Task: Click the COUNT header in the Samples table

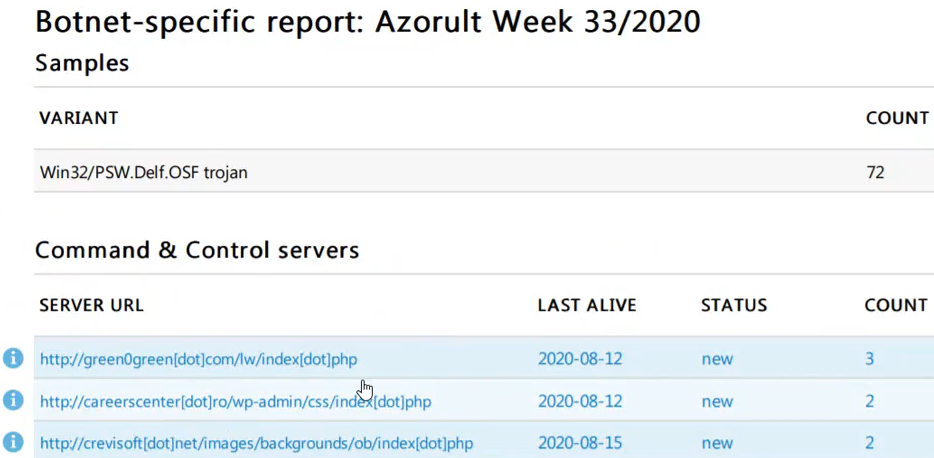Action: coord(897,118)
